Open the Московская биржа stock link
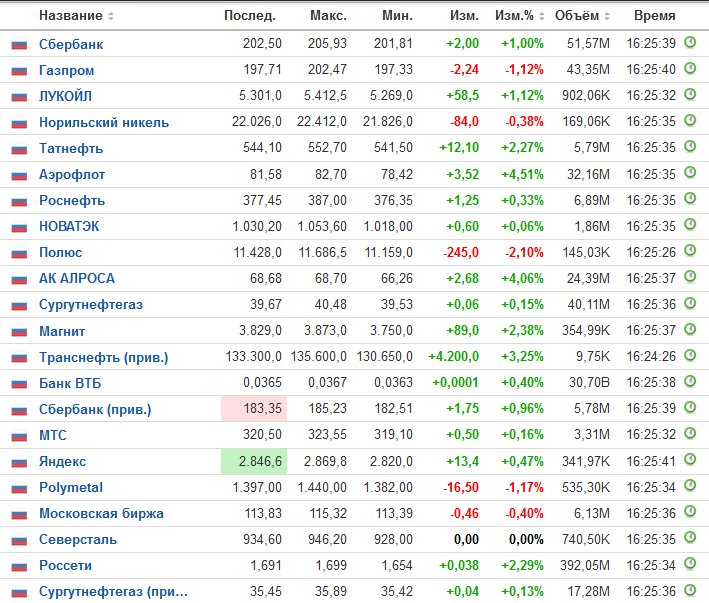This screenshot has width=709, height=603. pos(101,513)
